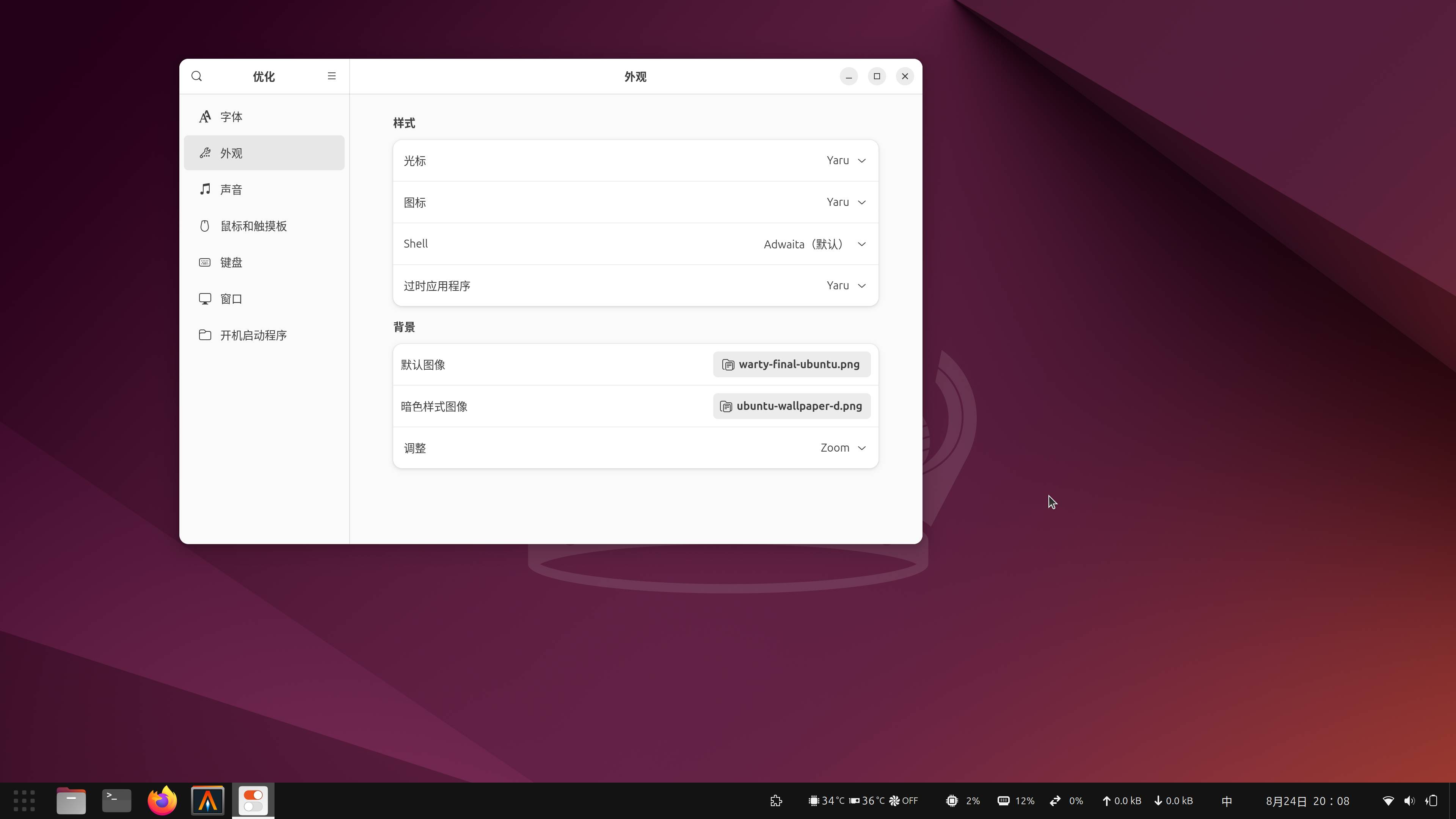Image resolution: width=1456 pixels, height=819 pixels.
Task: Open the Show Applications grid
Action: (x=24, y=801)
